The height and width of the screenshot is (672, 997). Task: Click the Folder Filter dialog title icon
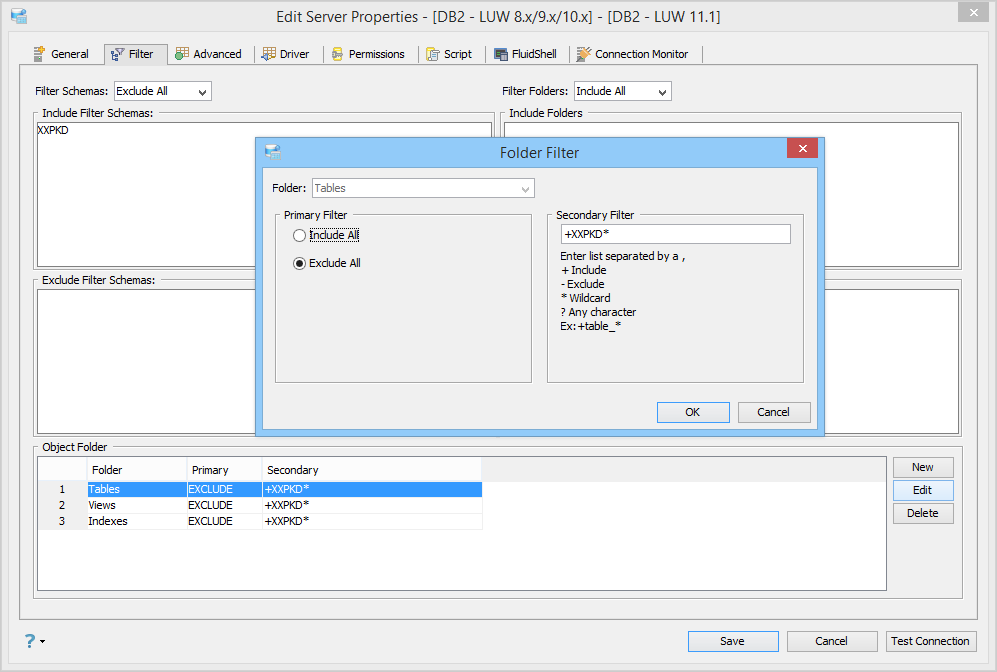pyautogui.click(x=273, y=152)
